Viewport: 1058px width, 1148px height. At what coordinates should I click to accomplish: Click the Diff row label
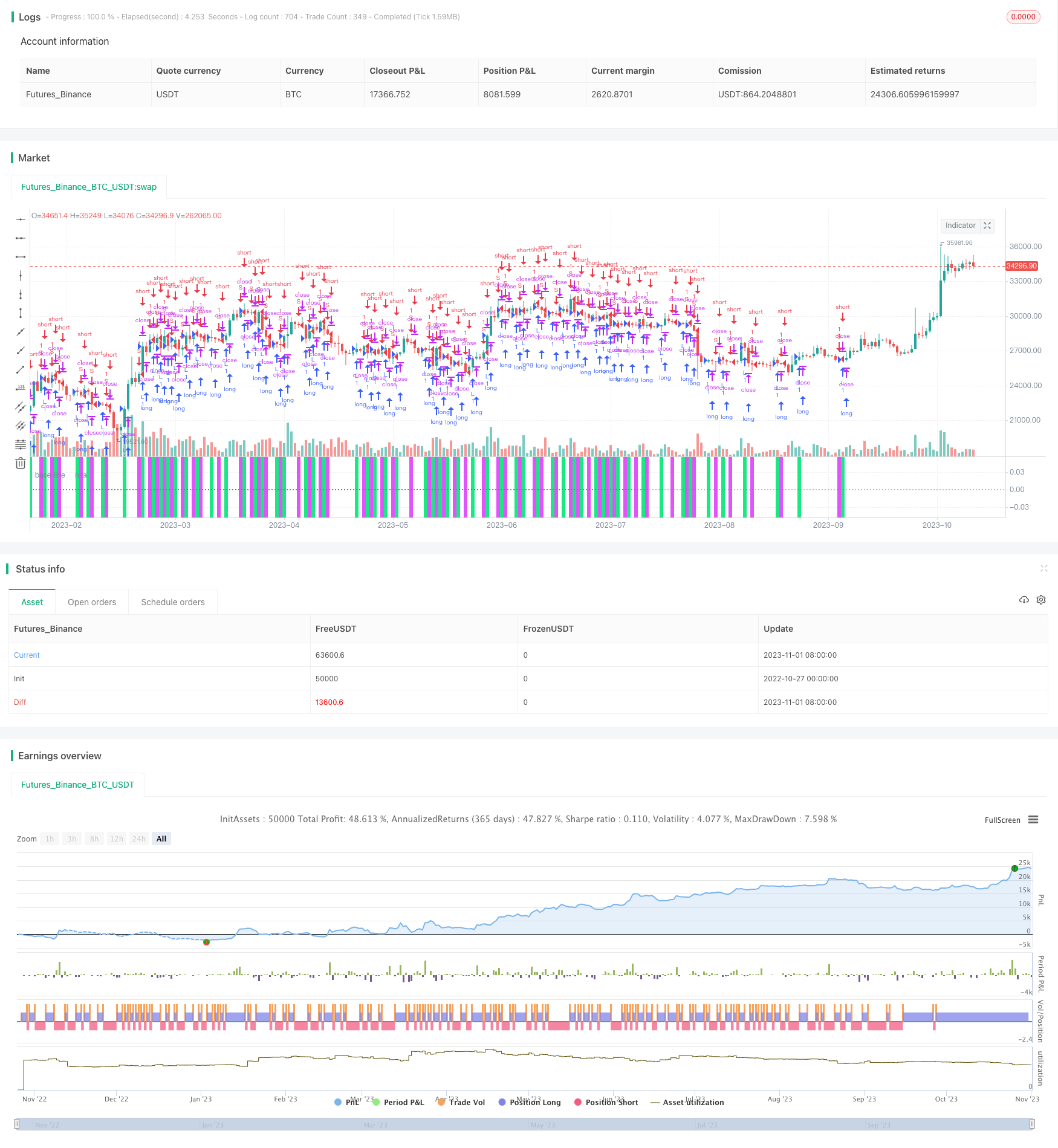pos(20,702)
